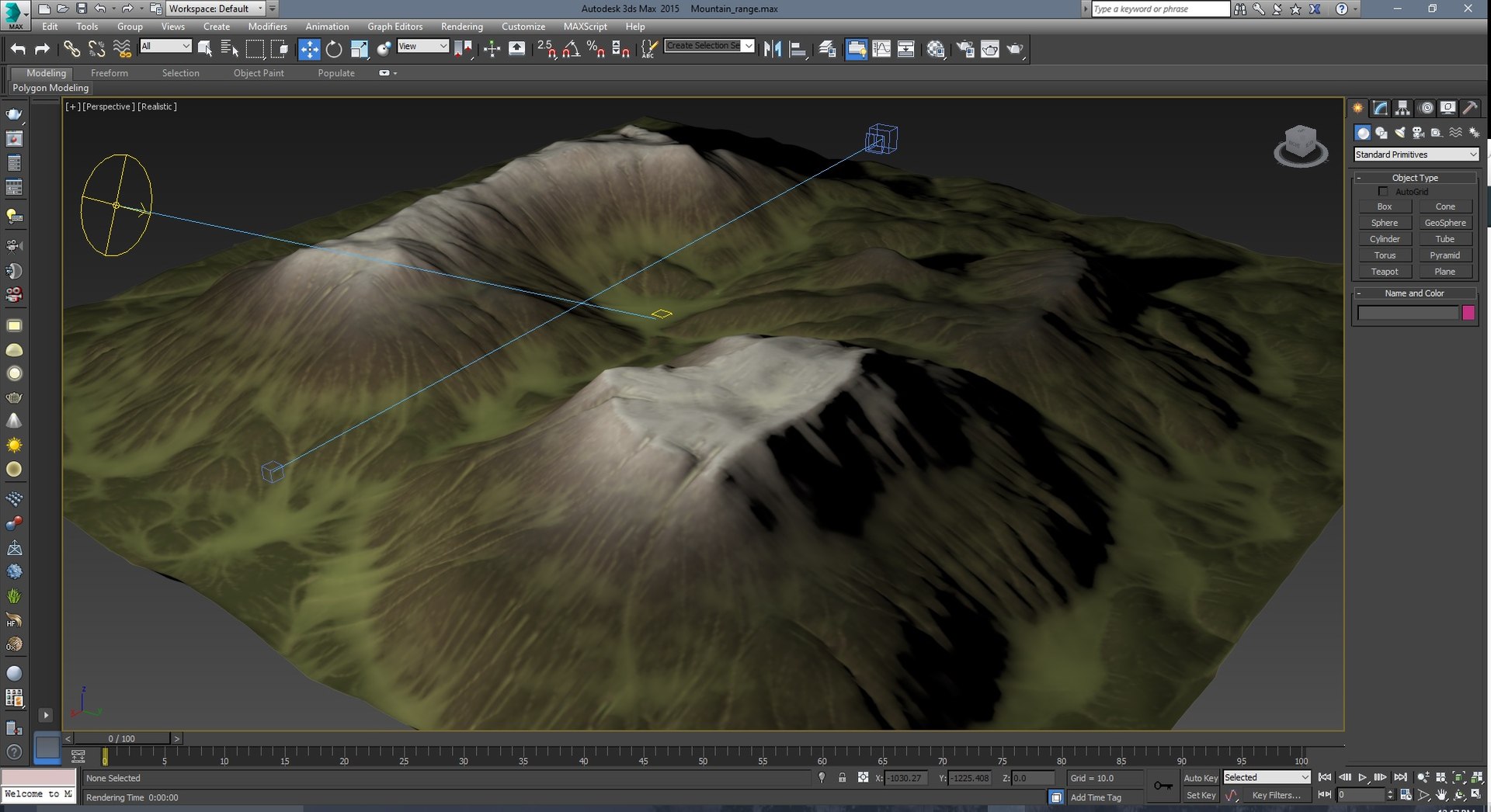Activate Select and Link tool
The height and width of the screenshot is (812, 1491).
click(71, 49)
